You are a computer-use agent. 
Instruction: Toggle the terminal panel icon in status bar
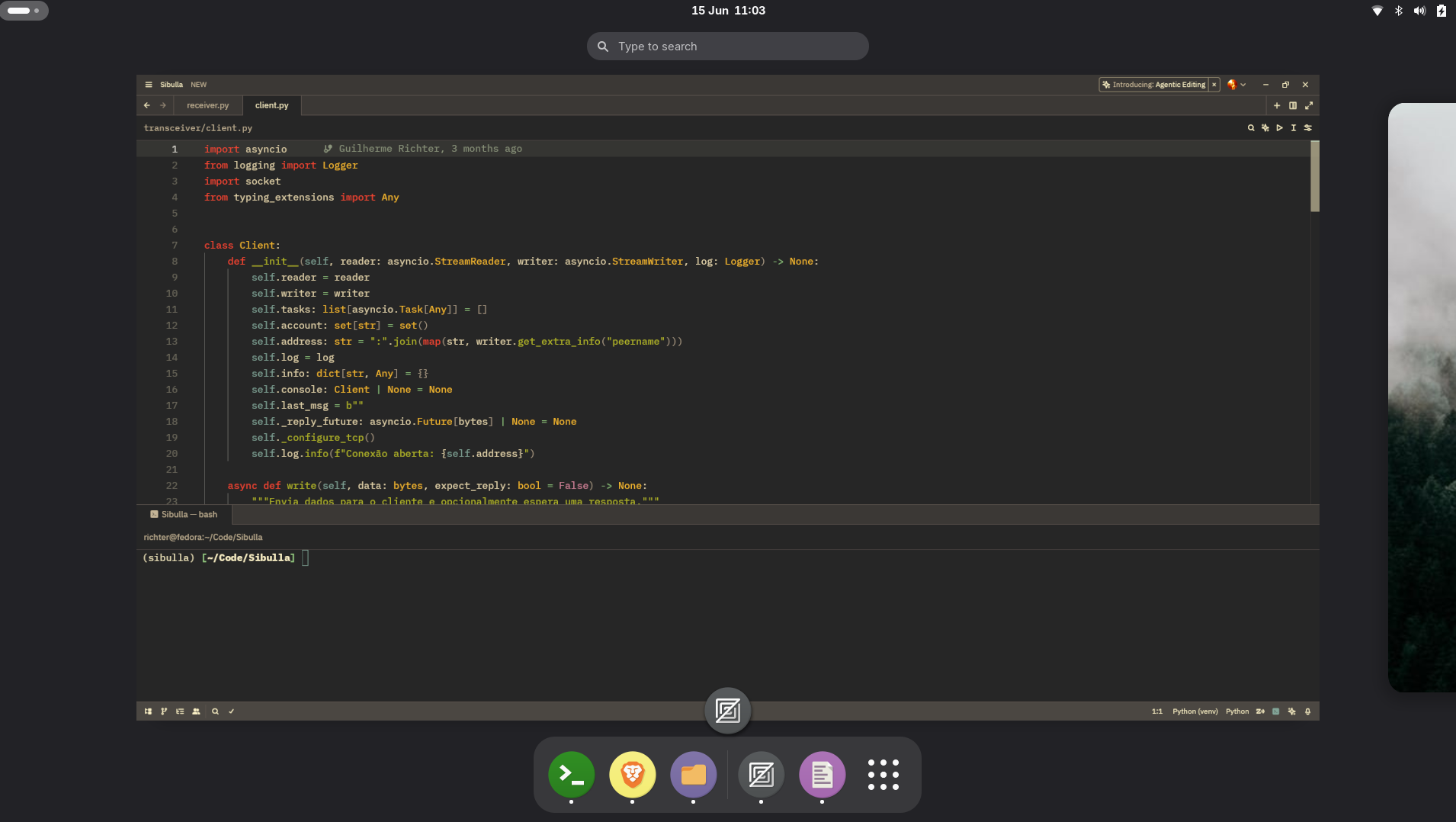point(1276,711)
